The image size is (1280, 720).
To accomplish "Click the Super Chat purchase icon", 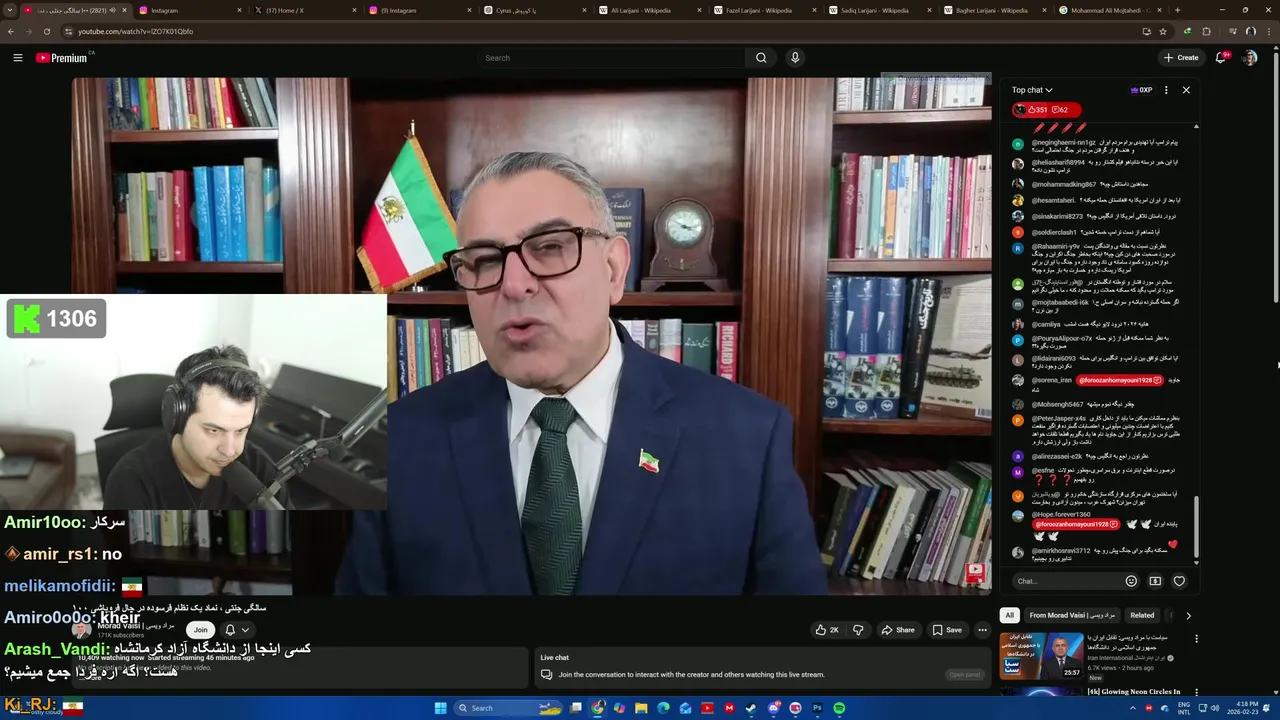I will (x=1155, y=581).
